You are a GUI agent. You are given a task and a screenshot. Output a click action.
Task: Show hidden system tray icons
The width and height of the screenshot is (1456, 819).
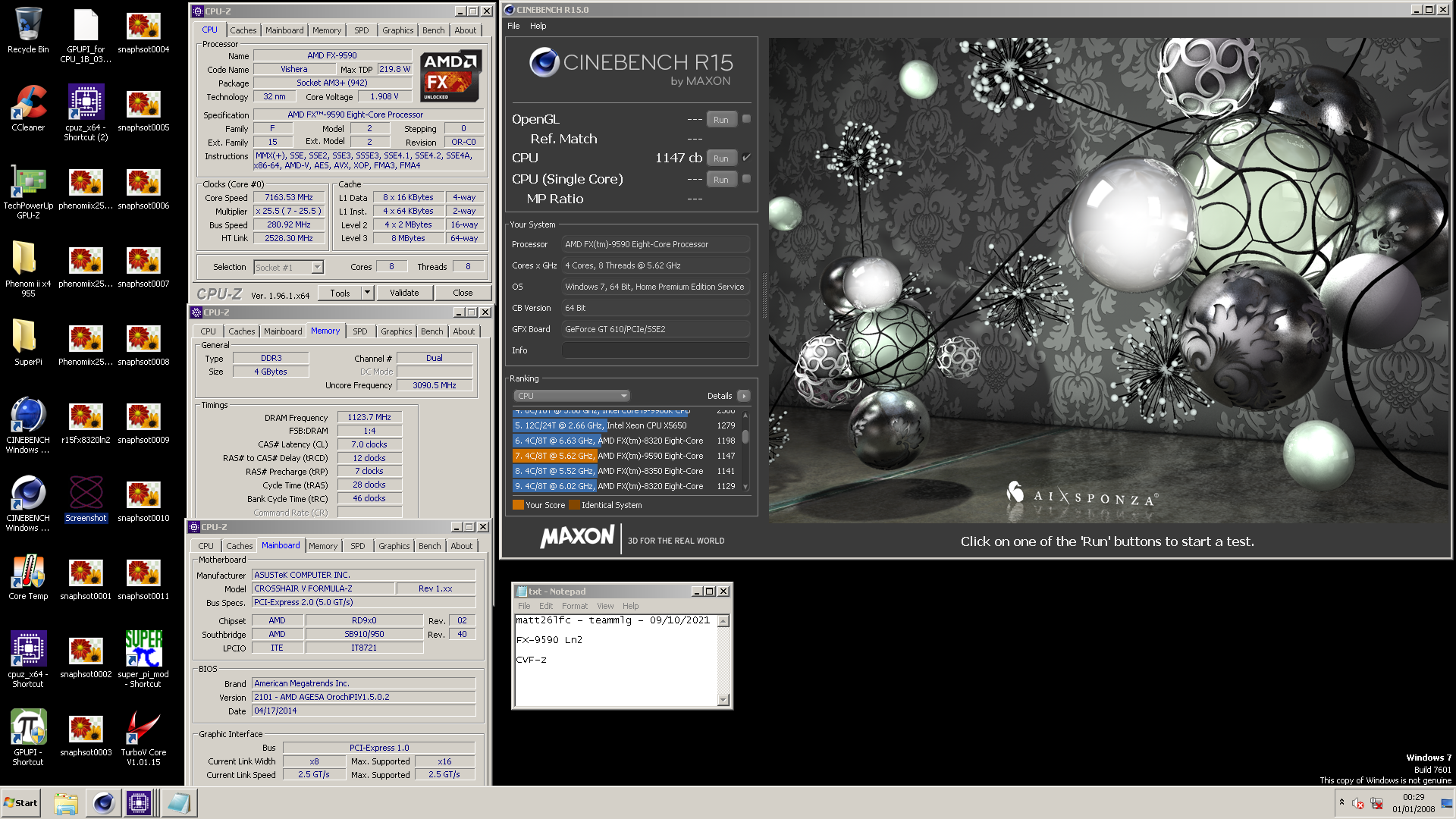tap(1341, 802)
